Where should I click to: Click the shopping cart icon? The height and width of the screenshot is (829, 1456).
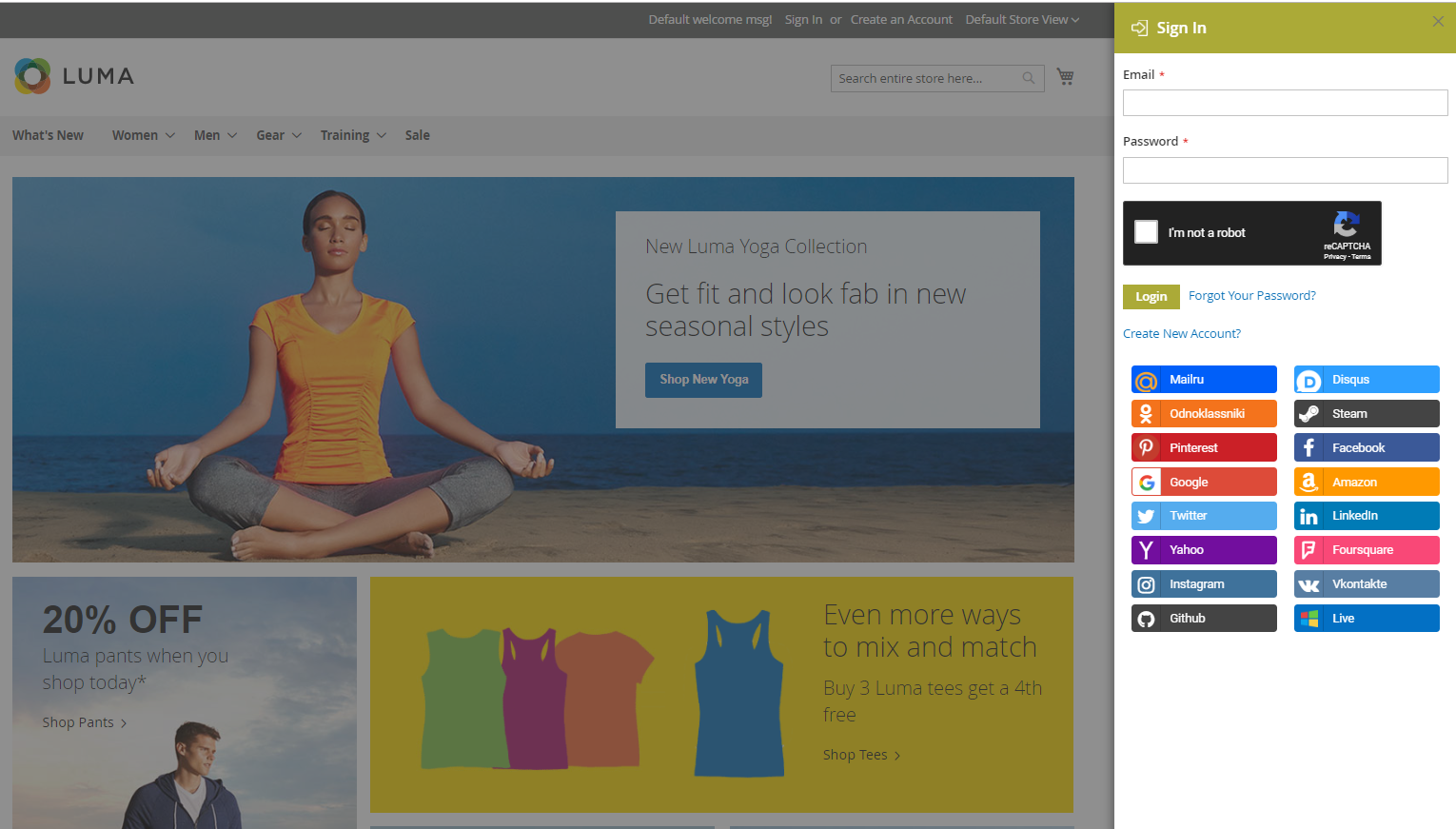click(1065, 77)
